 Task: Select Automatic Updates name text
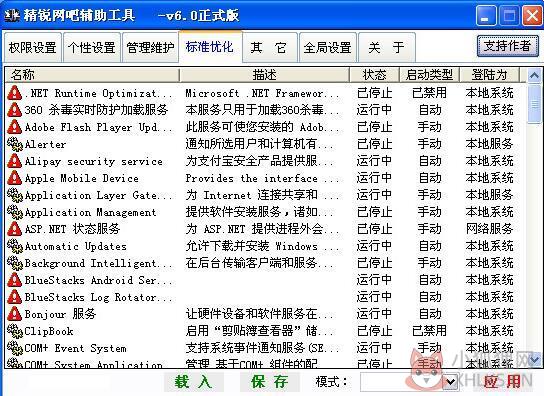[76, 246]
